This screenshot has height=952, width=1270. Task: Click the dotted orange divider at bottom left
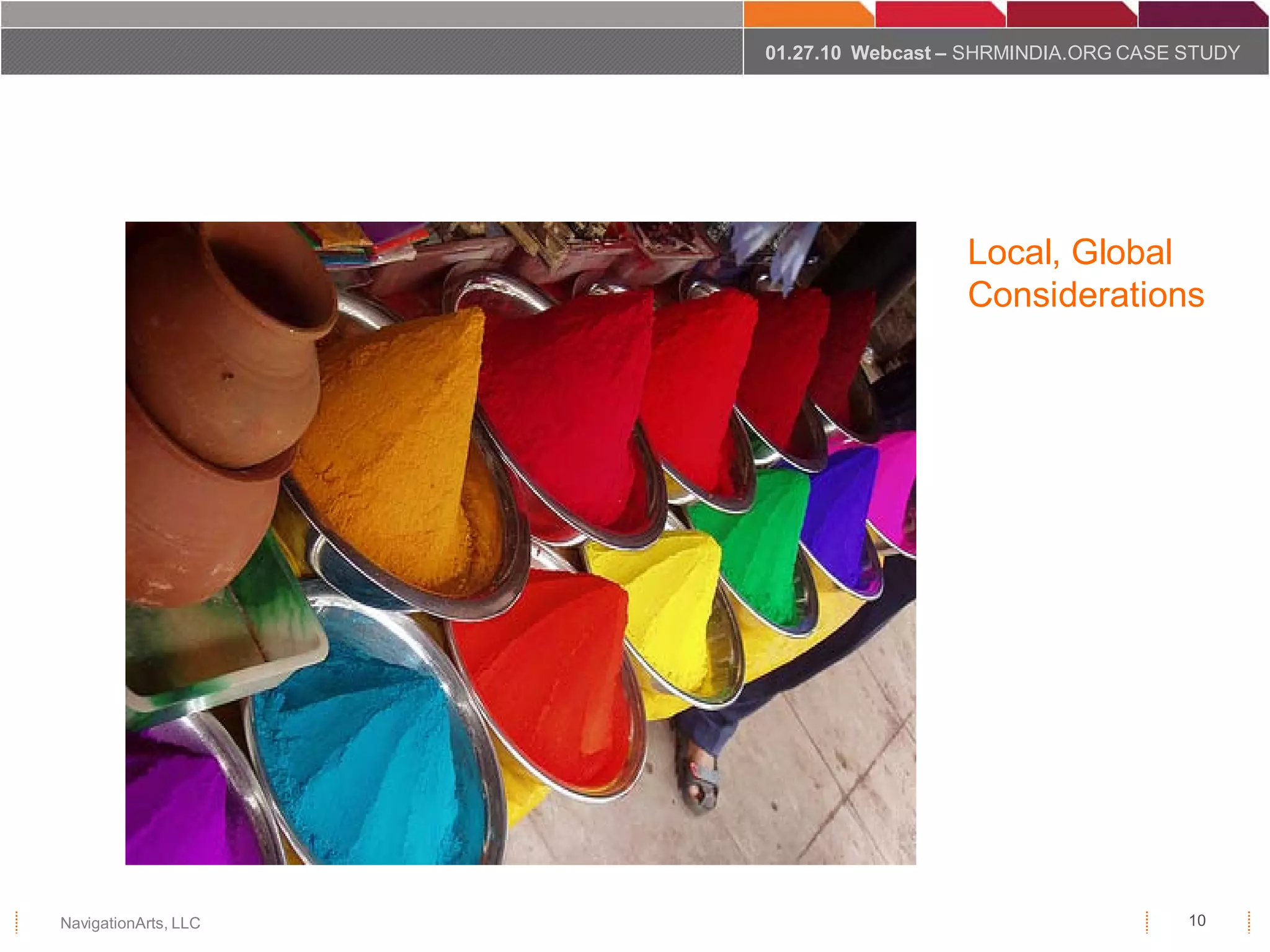[17, 922]
